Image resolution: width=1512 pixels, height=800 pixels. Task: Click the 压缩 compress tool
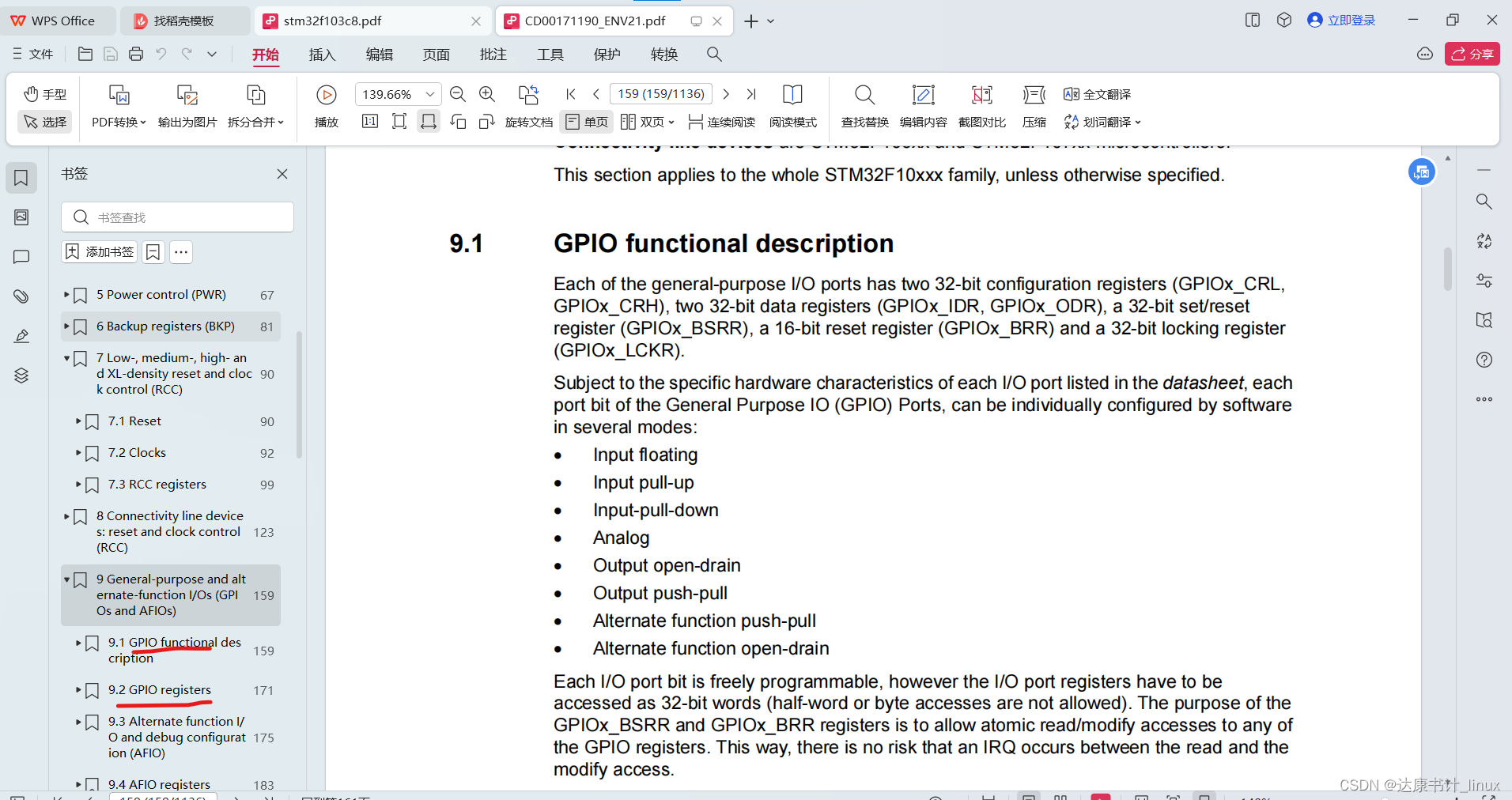pyautogui.click(x=1034, y=105)
